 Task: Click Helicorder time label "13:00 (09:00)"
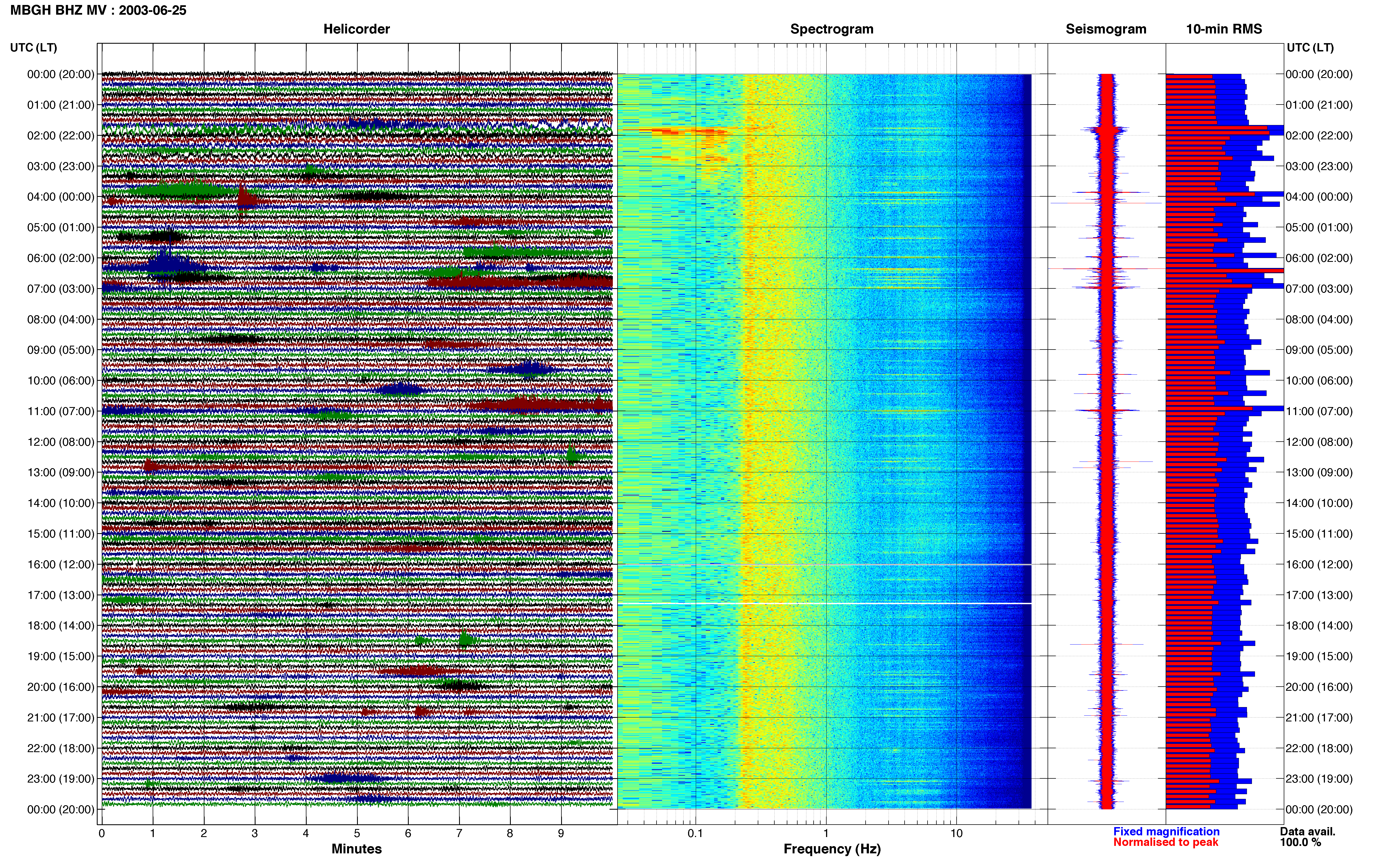click(61, 473)
